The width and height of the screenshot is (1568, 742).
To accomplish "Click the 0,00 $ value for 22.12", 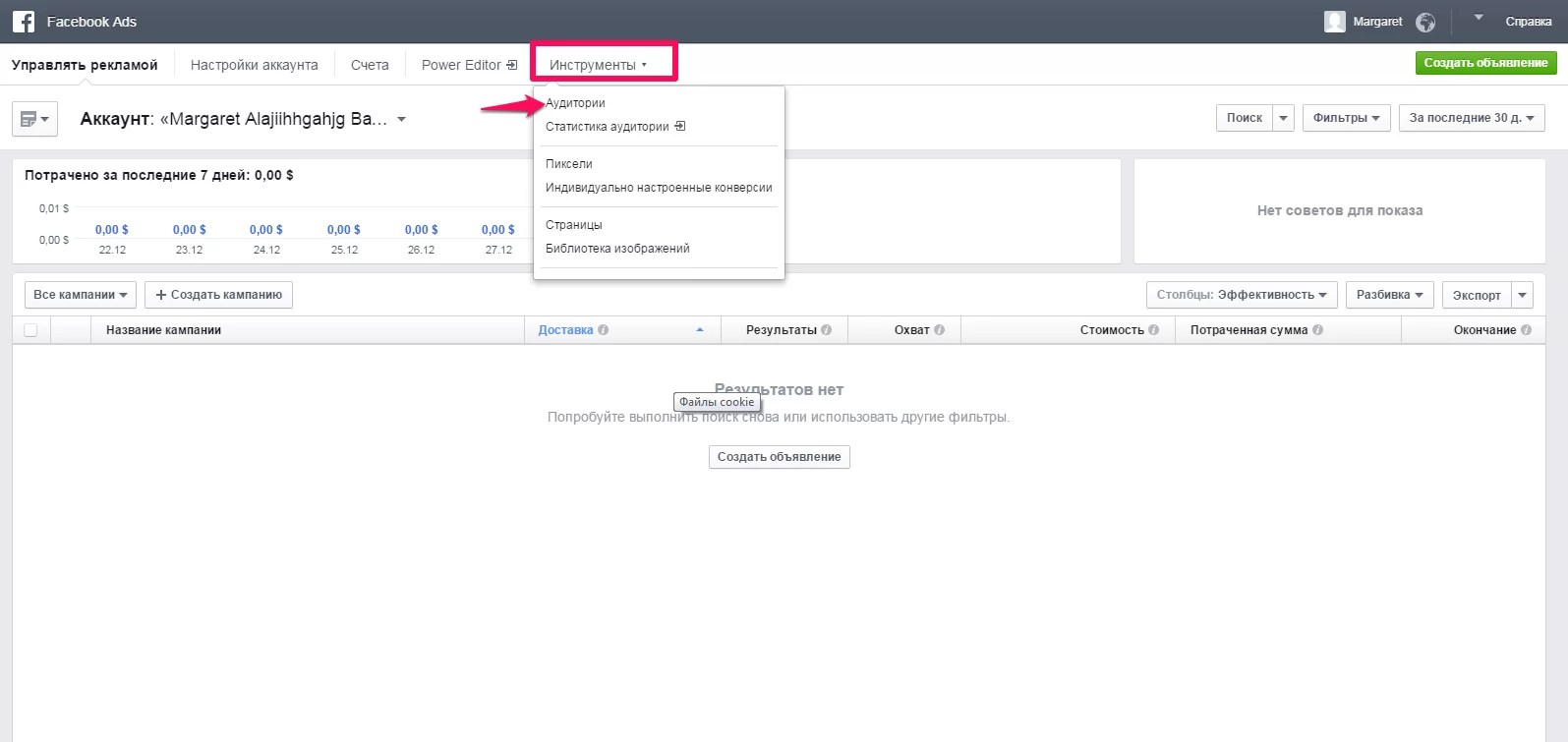I will click(112, 230).
